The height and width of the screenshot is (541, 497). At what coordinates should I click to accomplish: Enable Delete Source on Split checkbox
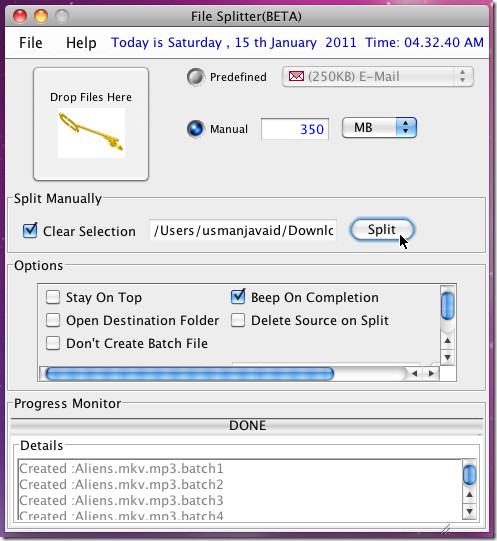[x=238, y=320]
